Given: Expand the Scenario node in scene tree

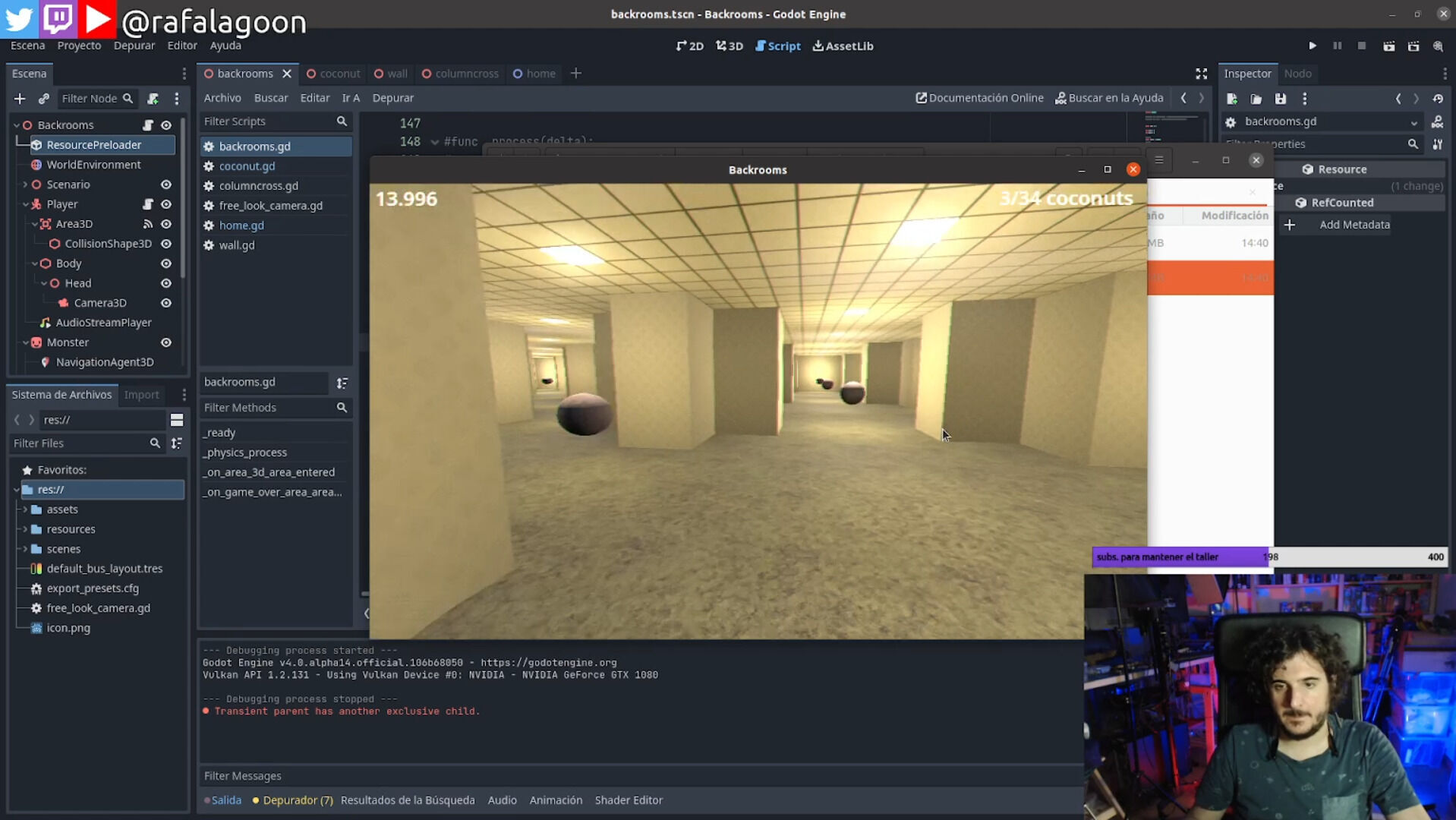Looking at the screenshot, I should tap(25, 184).
